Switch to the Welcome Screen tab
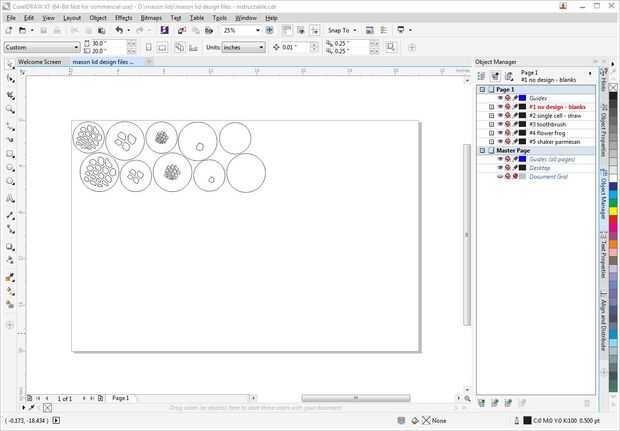 40,62
